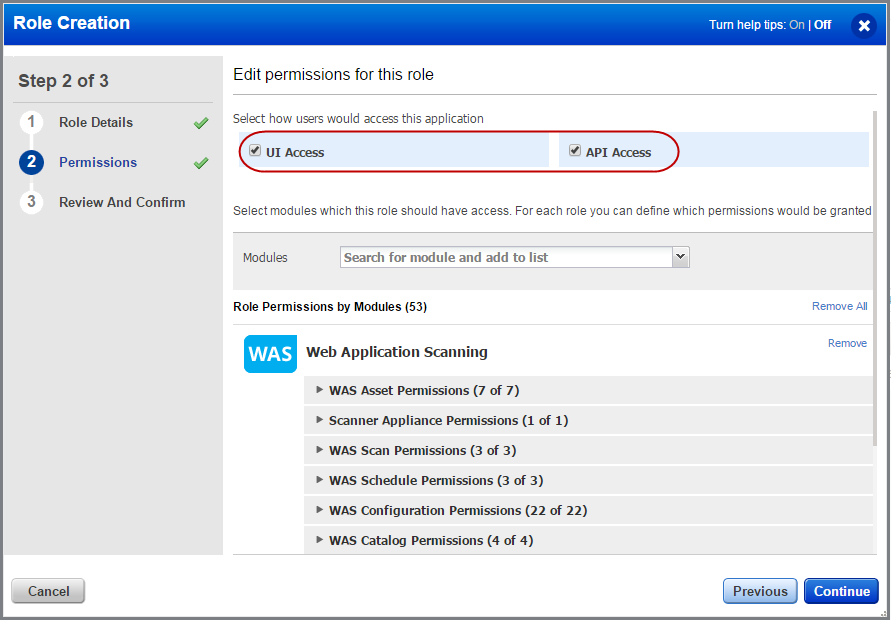Screen dimensions: 891x620
Task: Select the Review And Confirm step
Action: point(122,202)
